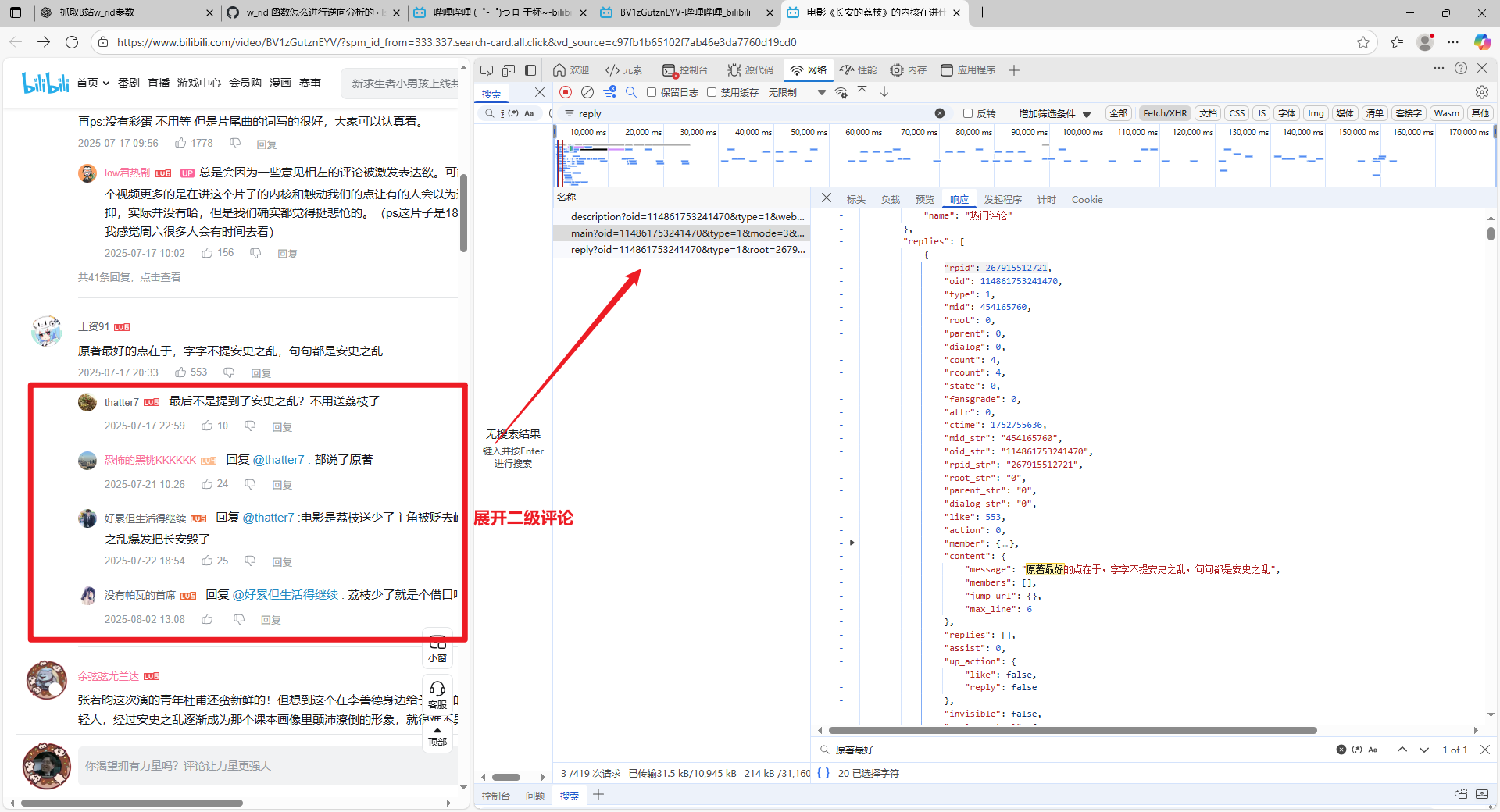Toggle the Img request type filter
The height and width of the screenshot is (812, 1500).
pos(1316,113)
